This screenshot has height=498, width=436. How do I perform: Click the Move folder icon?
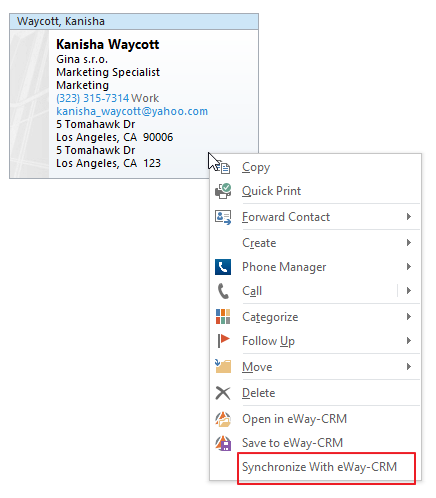(223, 366)
